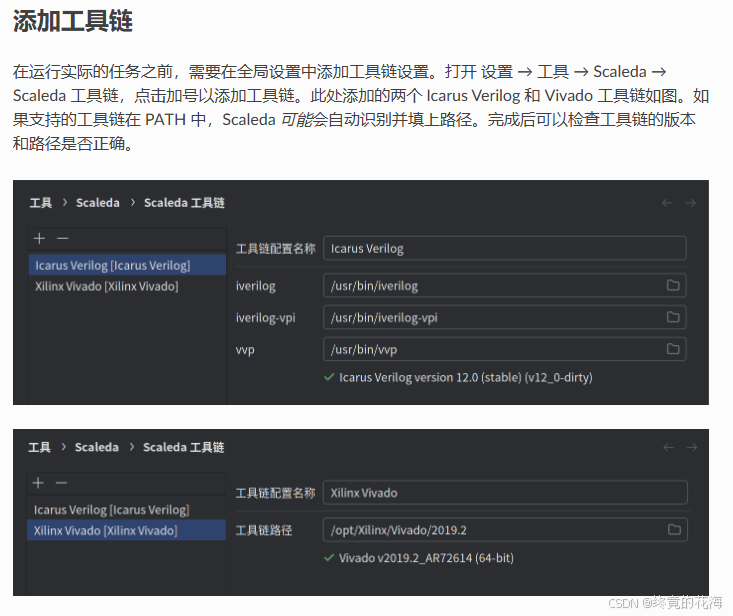Viewport: 733px width, 616px height.
Task: Open folder browser for iverilog-vpi path
Action: click(x=673, y=317)
